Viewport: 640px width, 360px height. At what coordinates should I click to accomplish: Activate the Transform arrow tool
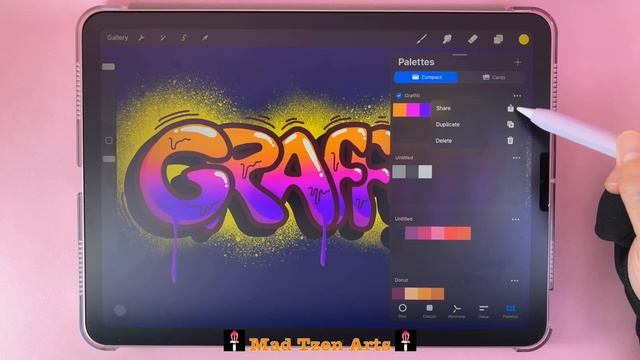point(205,38)
